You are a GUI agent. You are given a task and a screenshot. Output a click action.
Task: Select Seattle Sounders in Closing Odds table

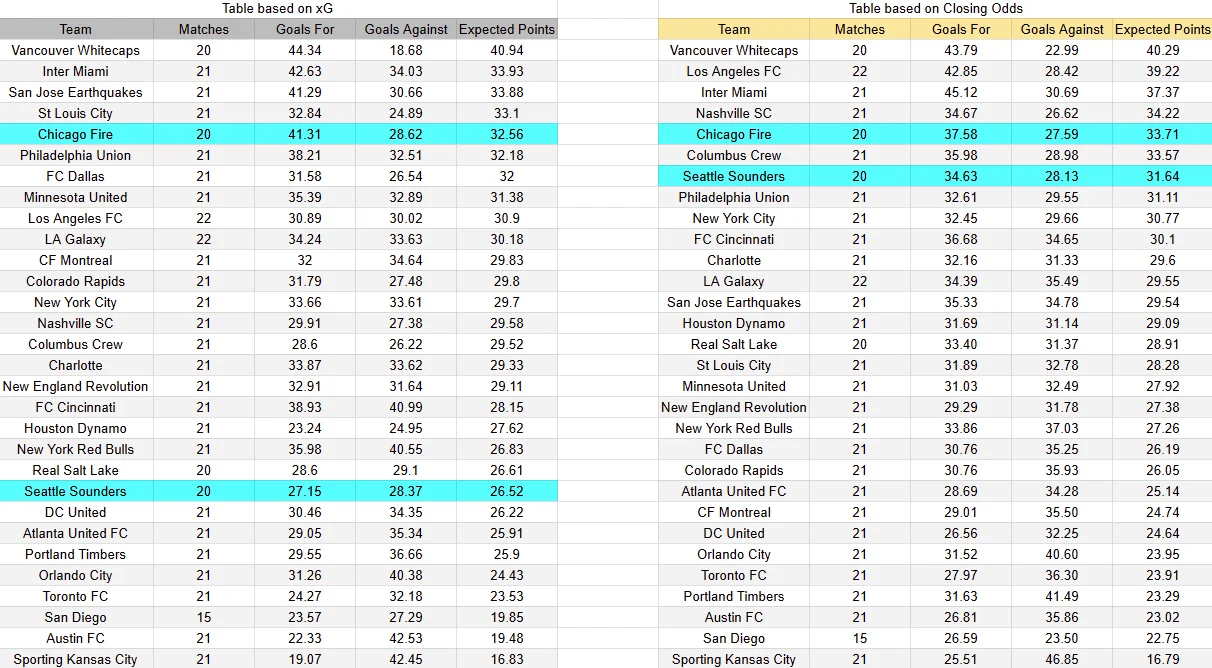(734, 176)
